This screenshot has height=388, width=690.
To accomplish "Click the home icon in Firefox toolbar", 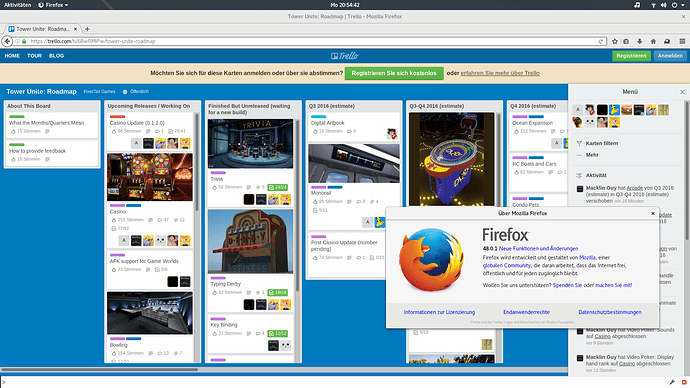I will point(653,41).
